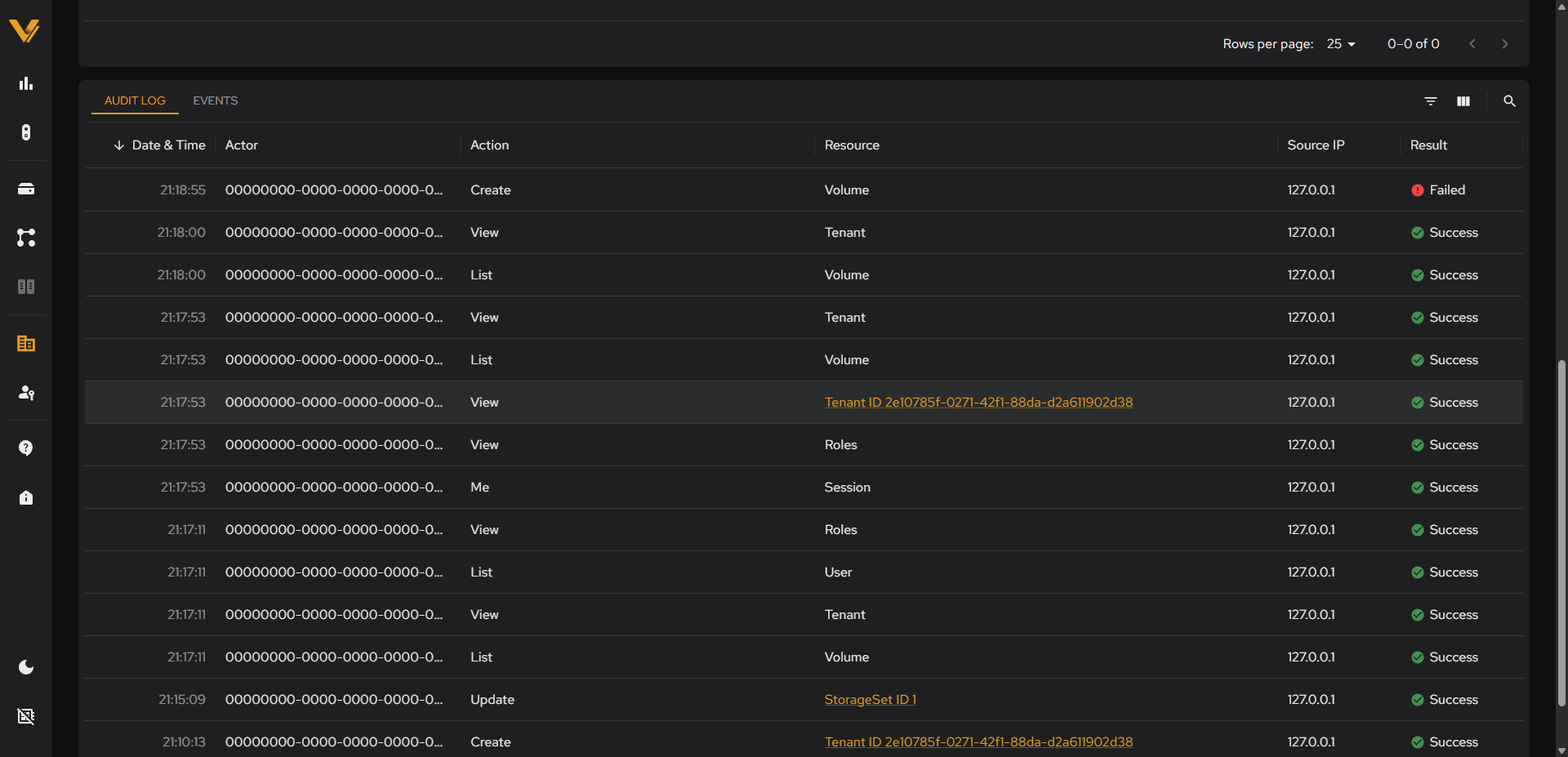Open the info badge sidebar icon
The image size is (1568, 757).
coord(26,497)
